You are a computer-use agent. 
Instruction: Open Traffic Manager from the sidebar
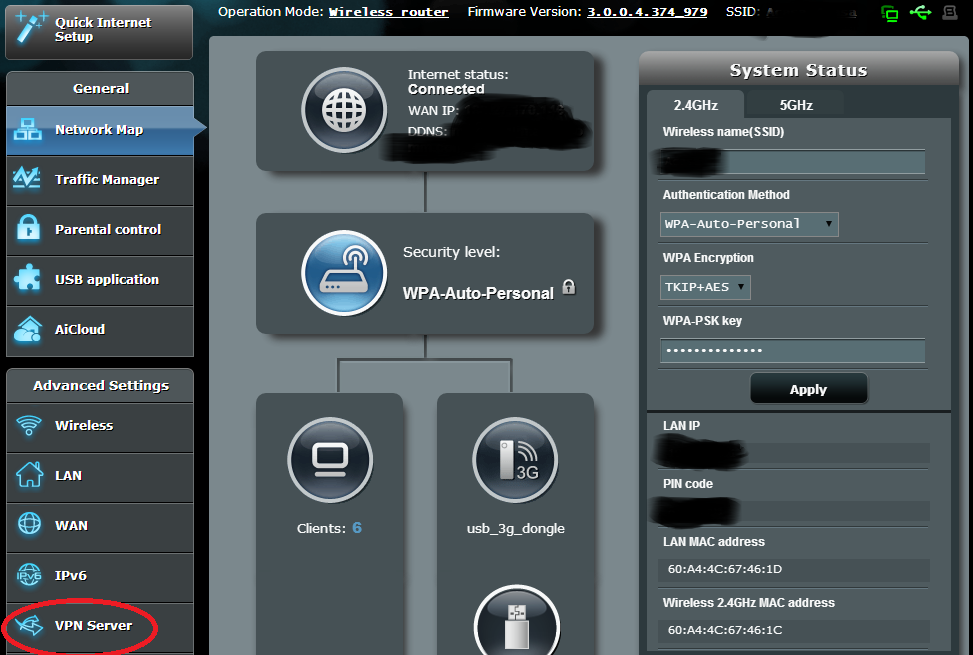(x=100, y=180)
